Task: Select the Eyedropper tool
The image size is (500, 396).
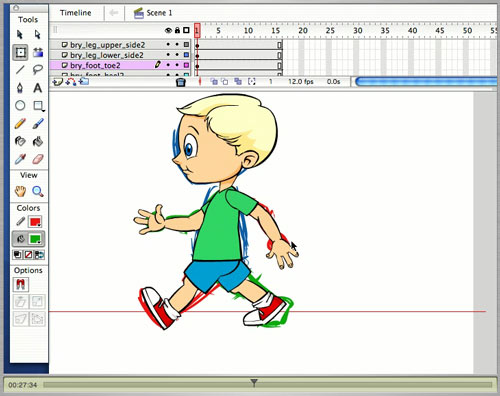Action: pos(20,159)
